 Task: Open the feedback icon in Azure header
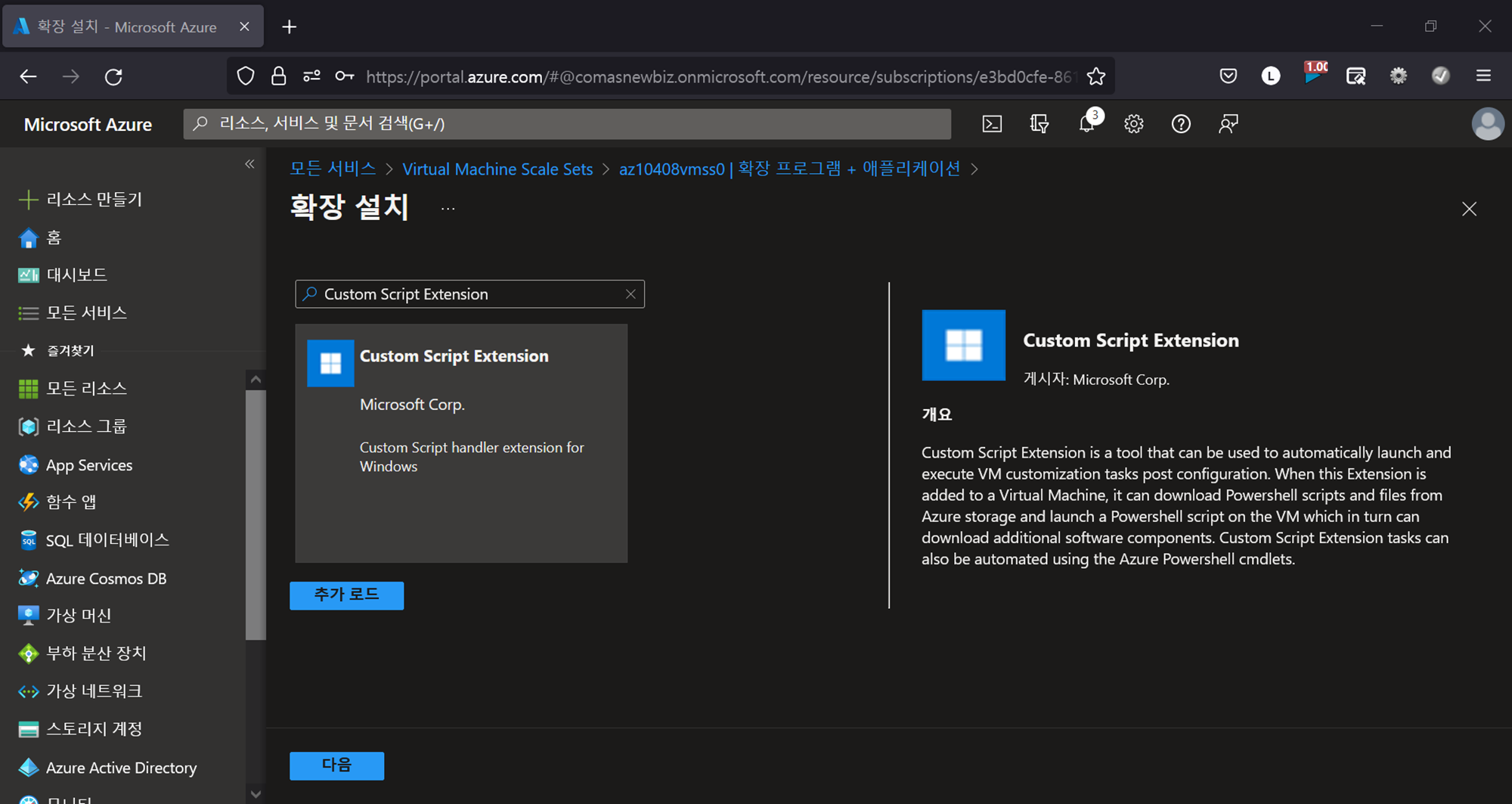point(1228,124)
